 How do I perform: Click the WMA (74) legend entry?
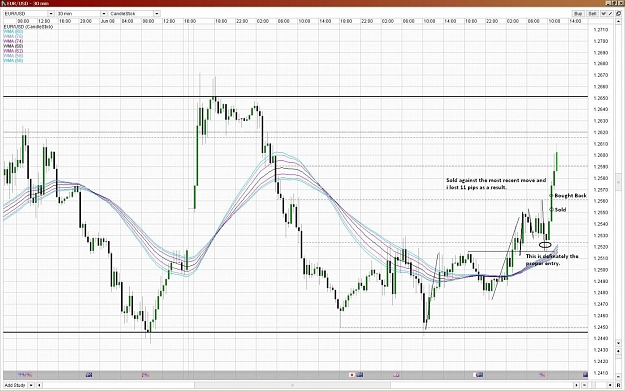pyautogui.click(x=13, y=41)
